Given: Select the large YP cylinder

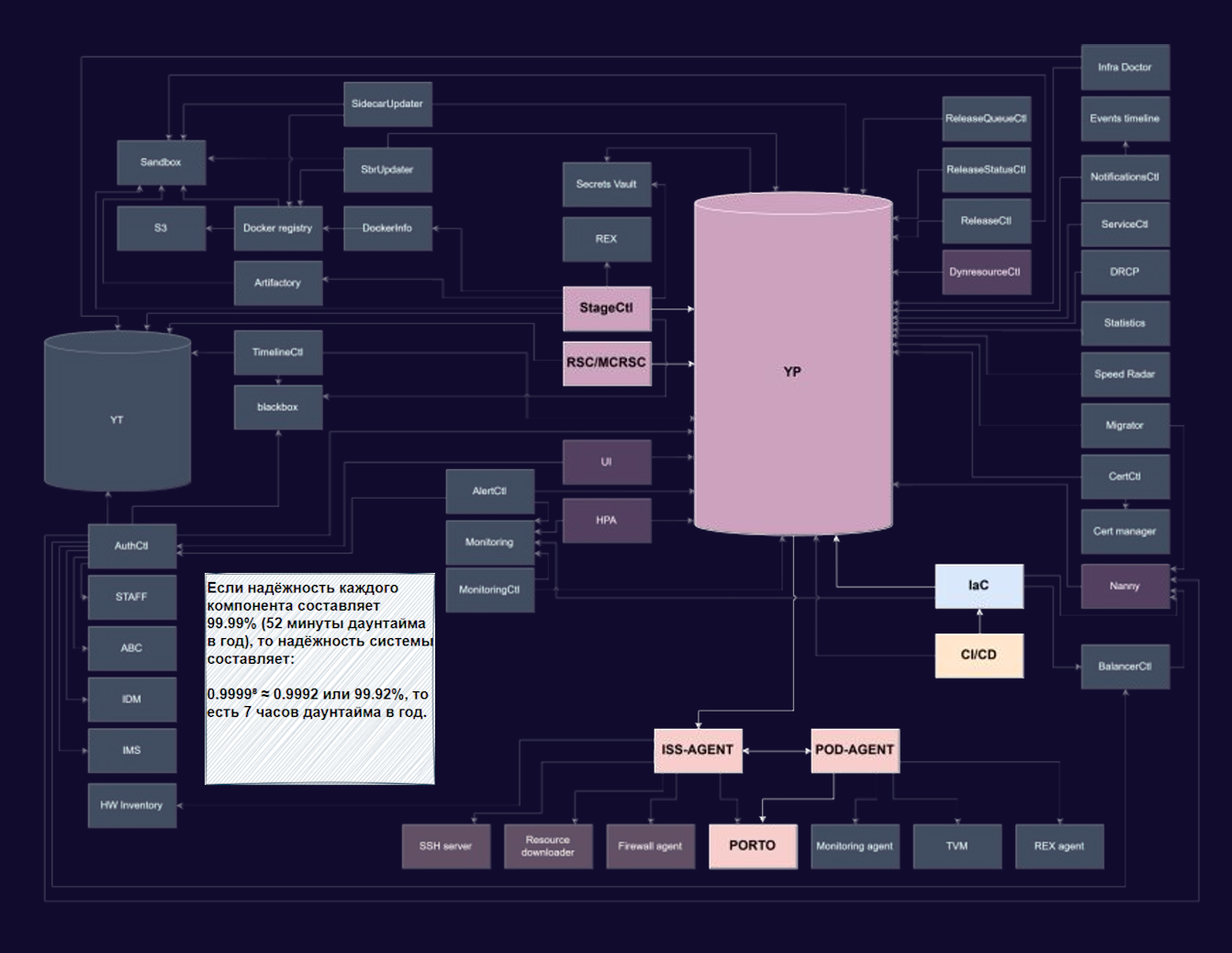Looking at the screenshot, I should click(x=793, y=364).
